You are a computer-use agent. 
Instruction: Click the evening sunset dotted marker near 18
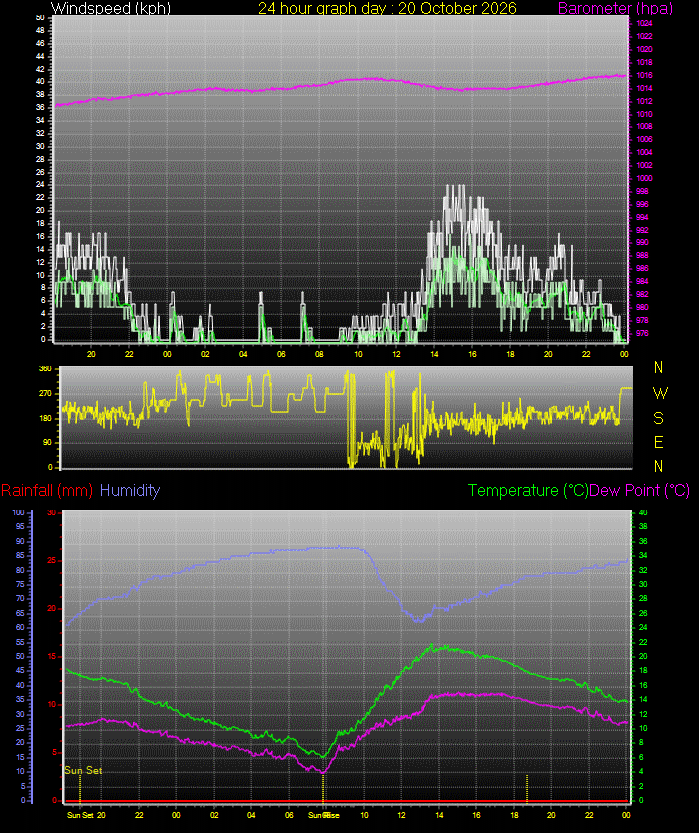coord(527,787)
